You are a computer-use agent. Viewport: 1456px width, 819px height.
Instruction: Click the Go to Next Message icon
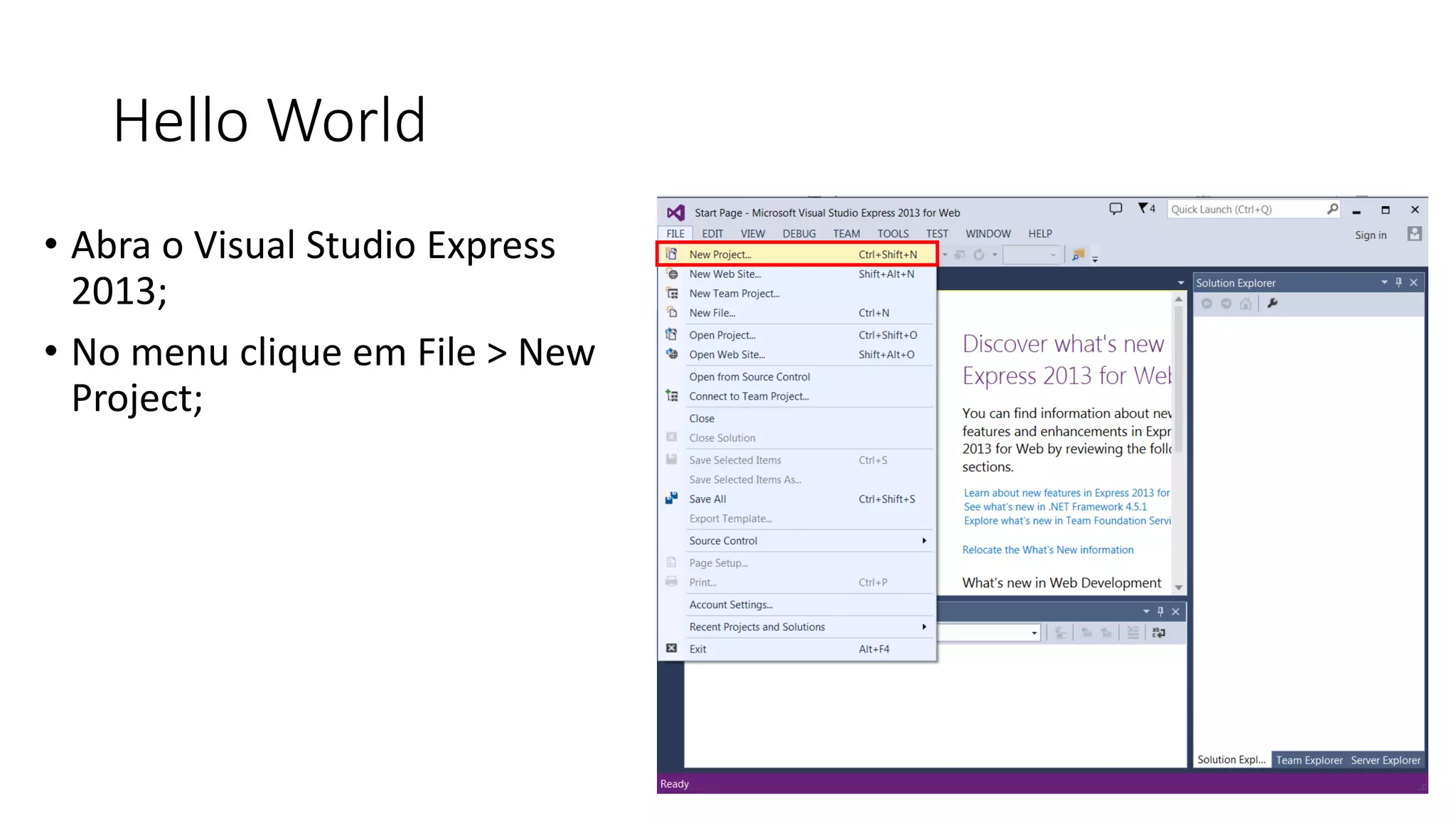pyautogui.click(x=1106, y=633)
